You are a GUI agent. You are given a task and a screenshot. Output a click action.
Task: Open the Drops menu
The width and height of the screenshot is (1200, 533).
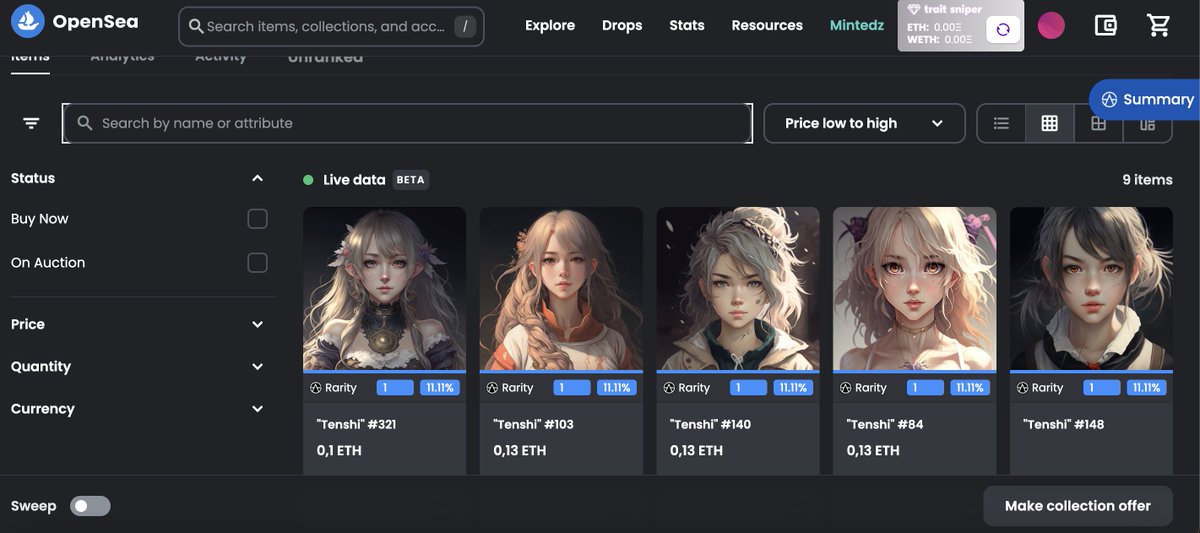pos(622,25)
